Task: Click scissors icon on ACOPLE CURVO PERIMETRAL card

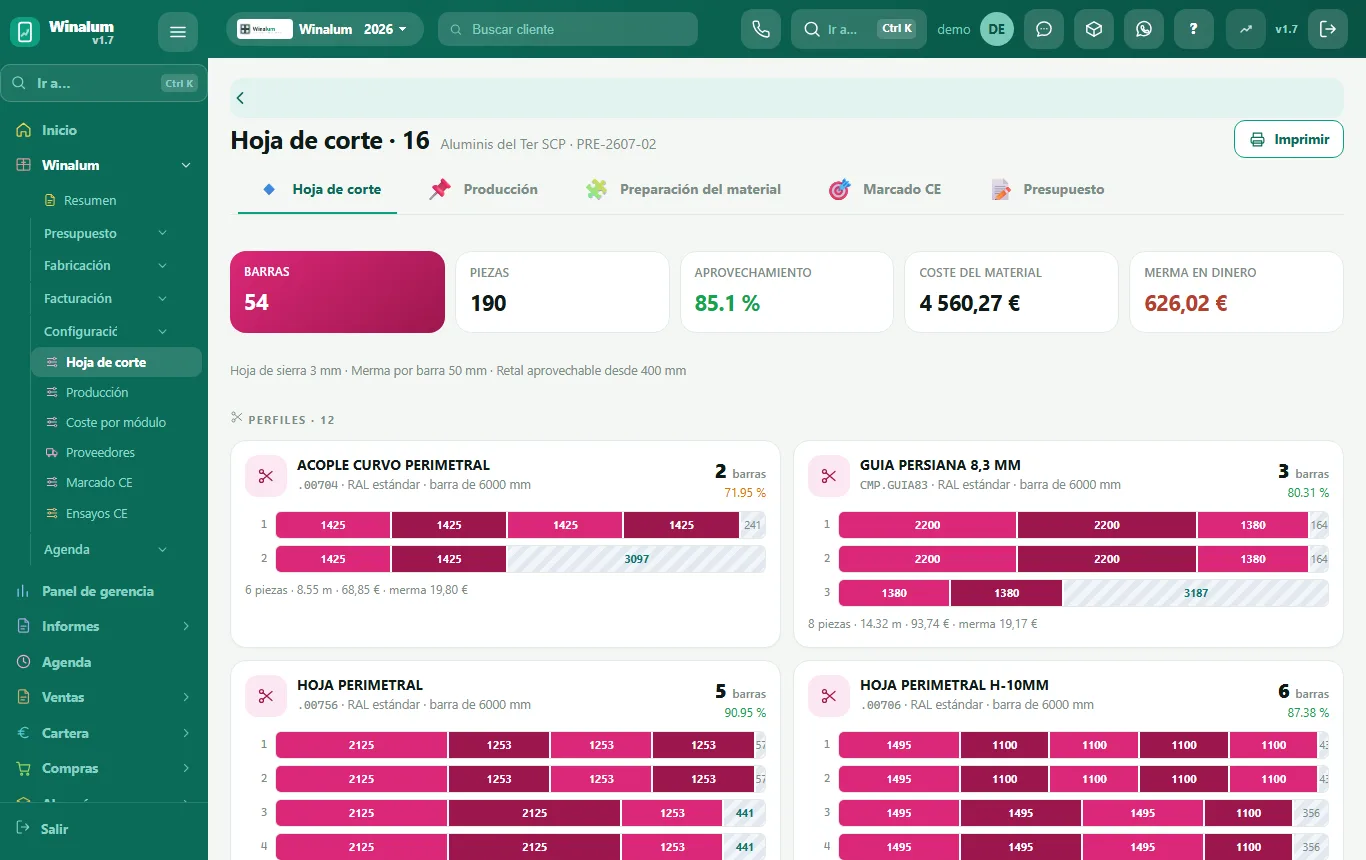Action: pos(266,476)
